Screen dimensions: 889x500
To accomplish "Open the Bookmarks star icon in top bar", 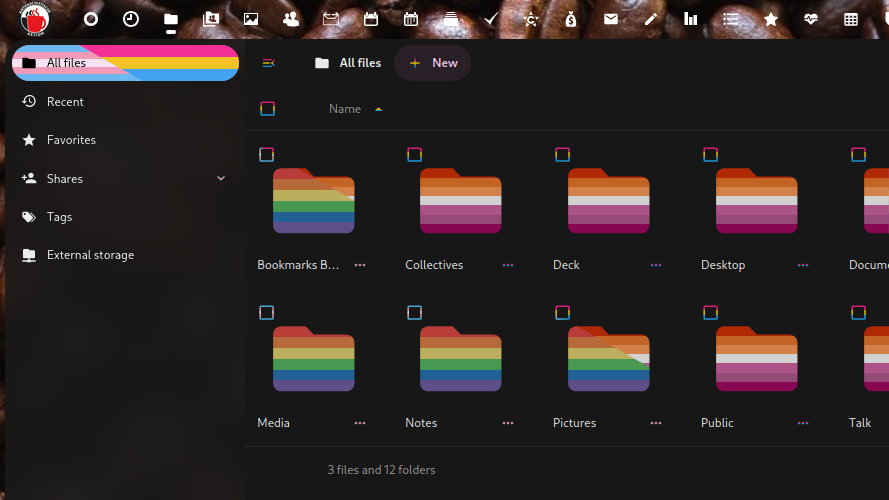I will click(x=771, y=19).
